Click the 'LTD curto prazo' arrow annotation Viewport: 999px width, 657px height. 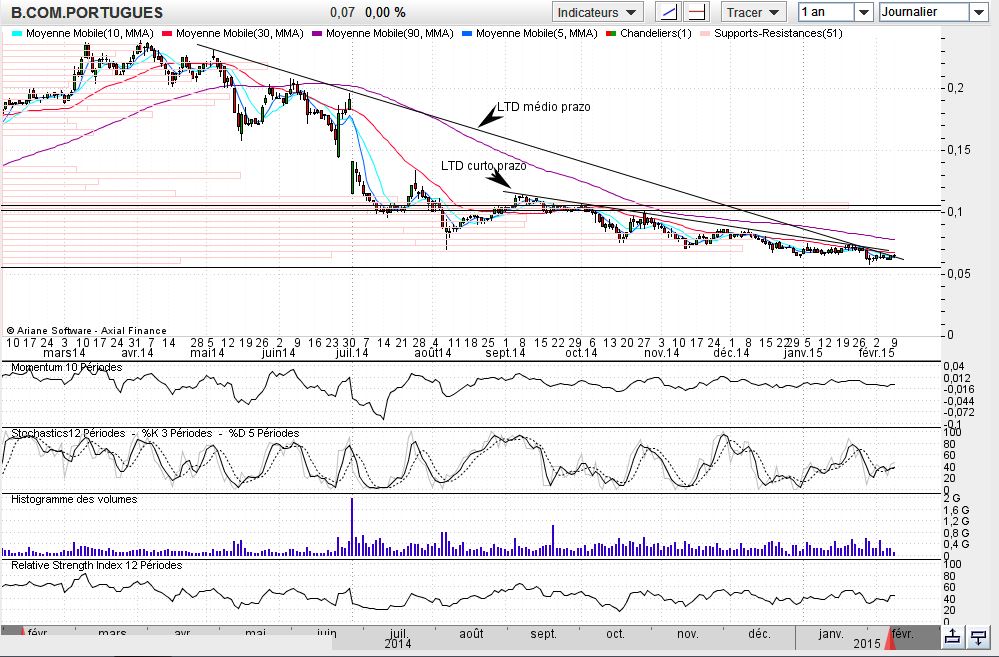click(x=499, y=178)
